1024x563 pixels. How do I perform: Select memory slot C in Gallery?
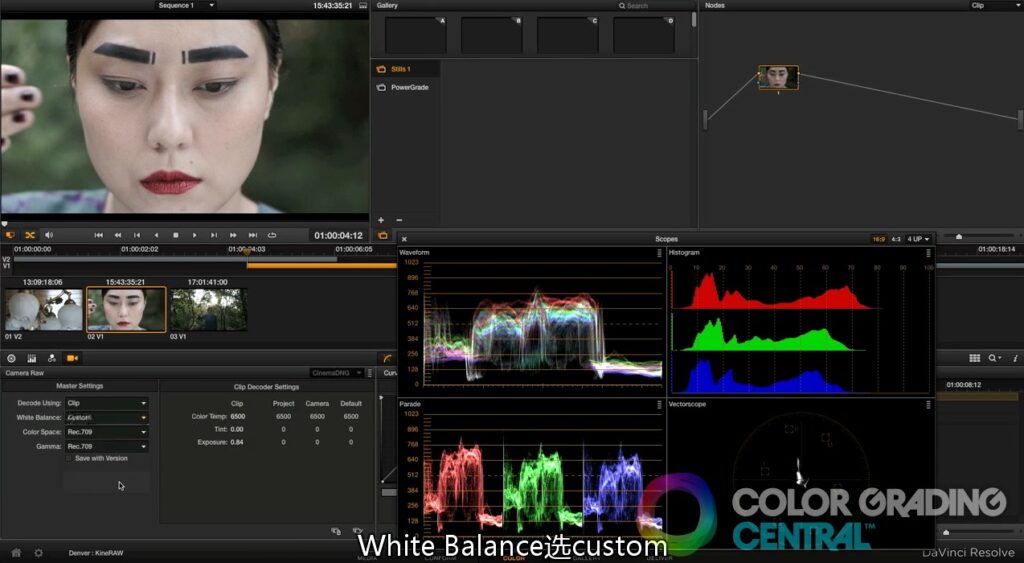point(568,35)
